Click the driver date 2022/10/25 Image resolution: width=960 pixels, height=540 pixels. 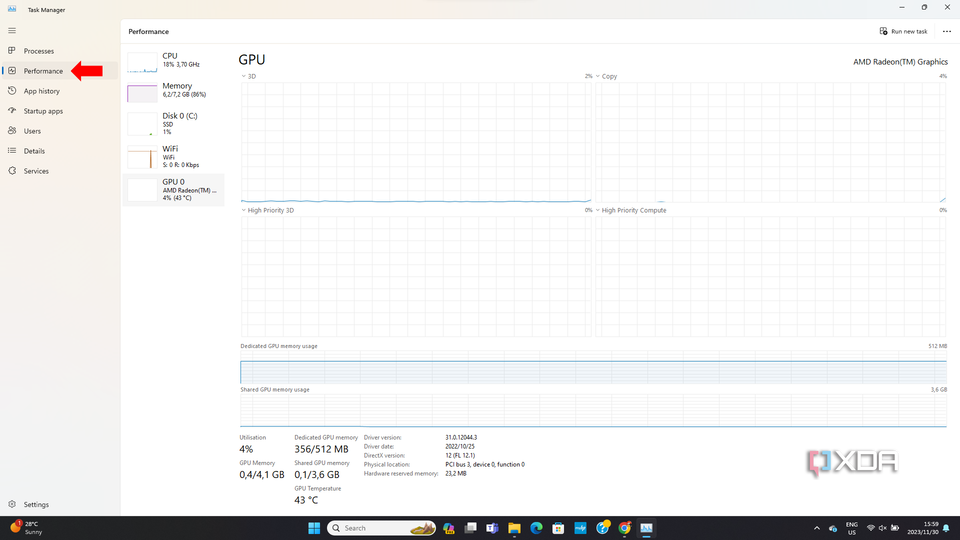460,446
